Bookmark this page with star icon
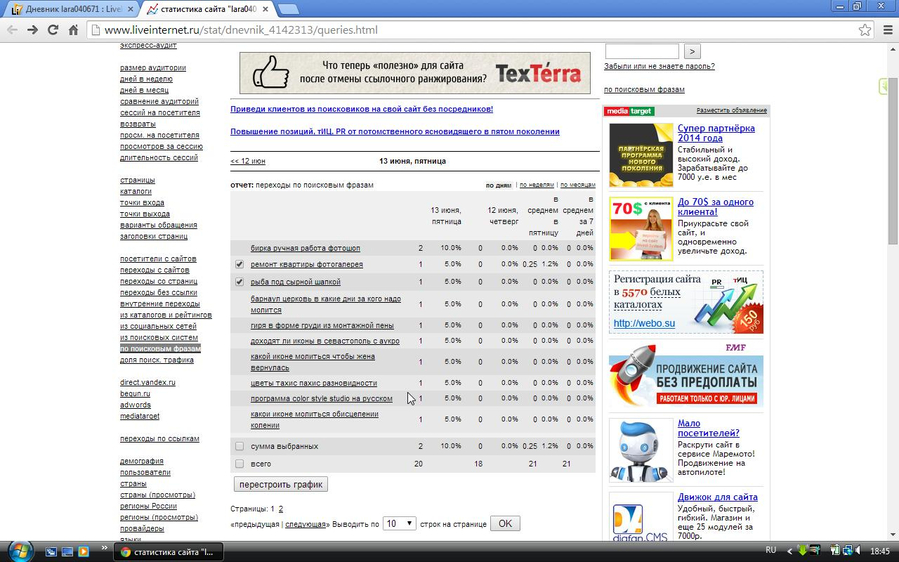The image size is (899, 562). coord(865,30)
